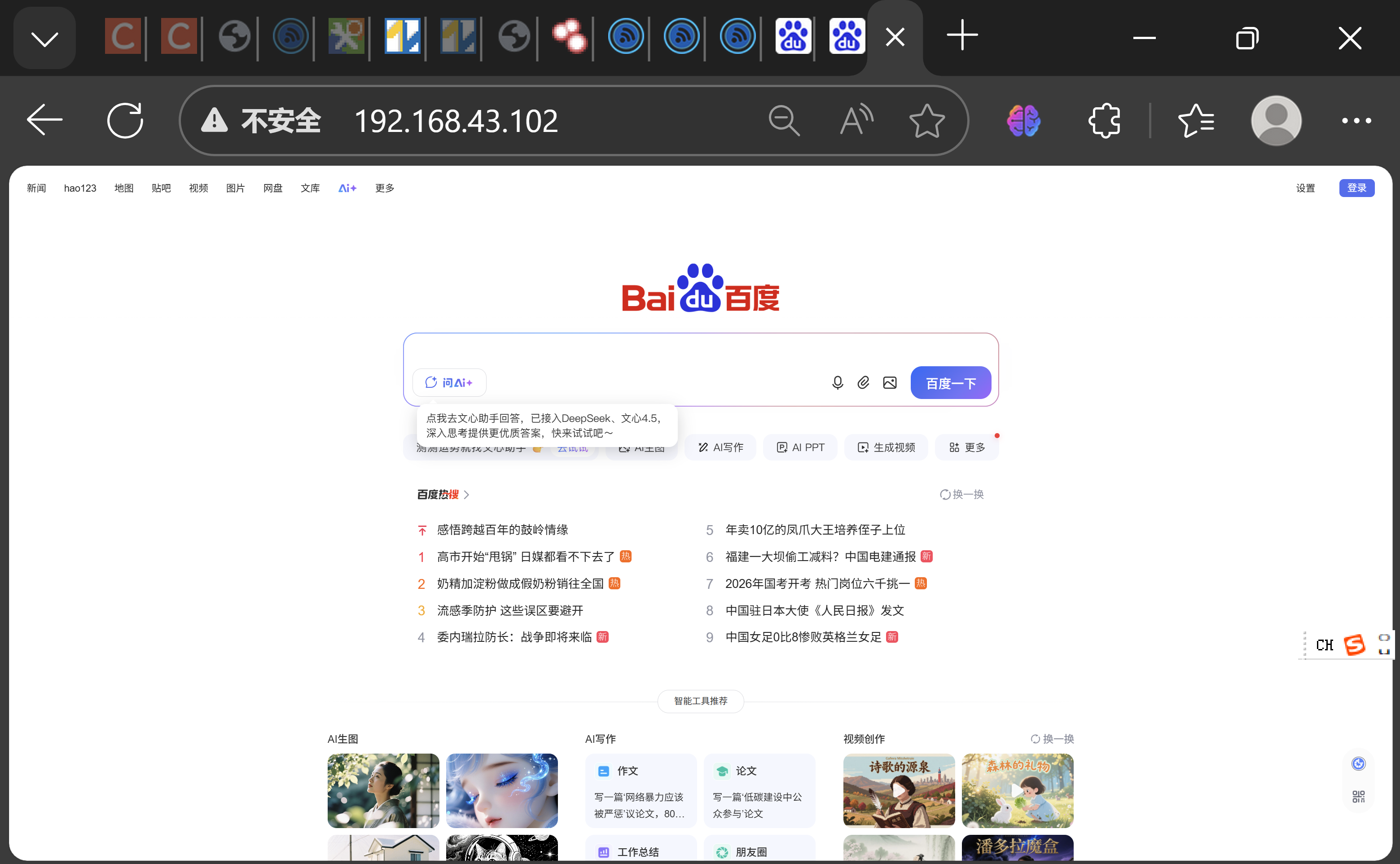Click the 登录 login button
The height and width of the screenshot is (864, 1400).
[x=1356, y=188]
